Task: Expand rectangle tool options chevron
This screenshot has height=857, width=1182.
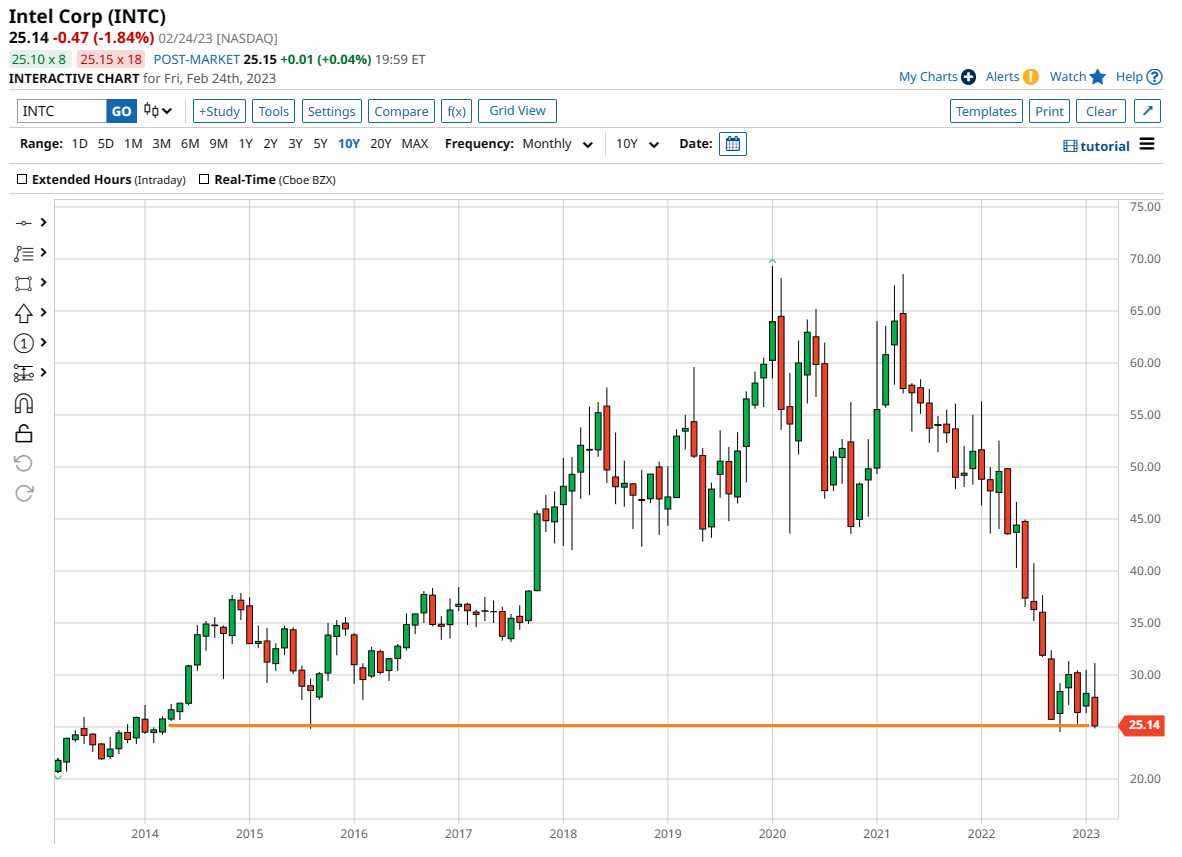Action: click(x=44, y=283)
